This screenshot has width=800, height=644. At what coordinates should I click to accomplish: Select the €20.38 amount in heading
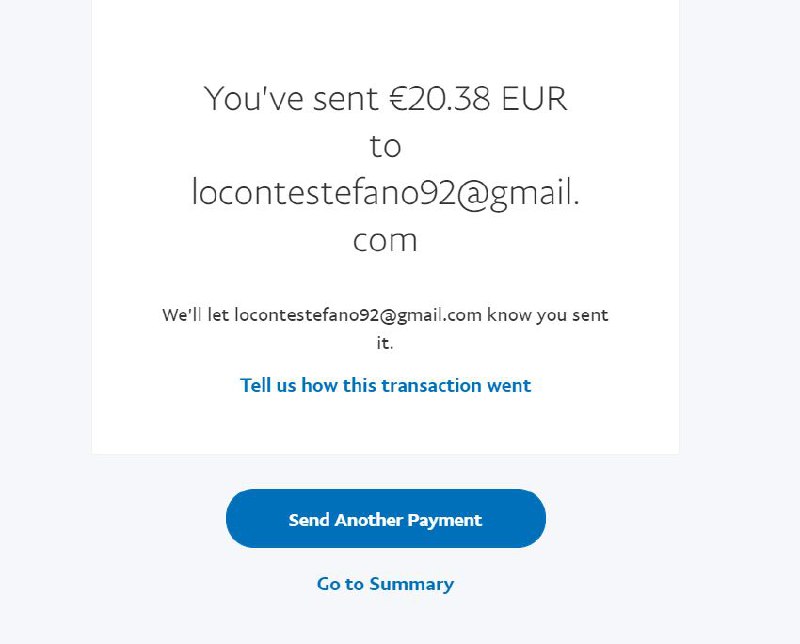[x=440, y=98]
